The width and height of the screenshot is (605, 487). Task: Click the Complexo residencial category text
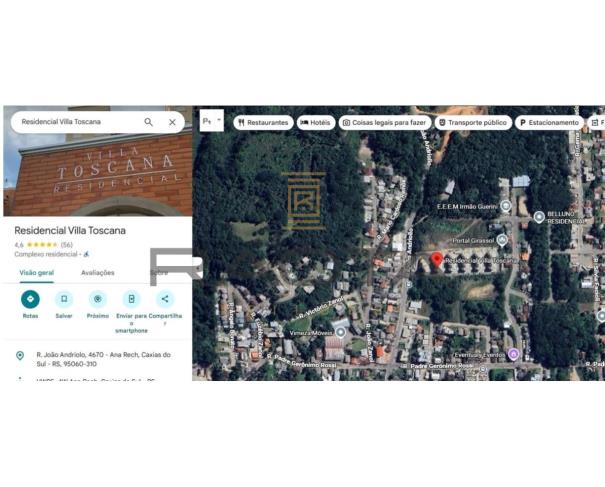tap(46, 254)
